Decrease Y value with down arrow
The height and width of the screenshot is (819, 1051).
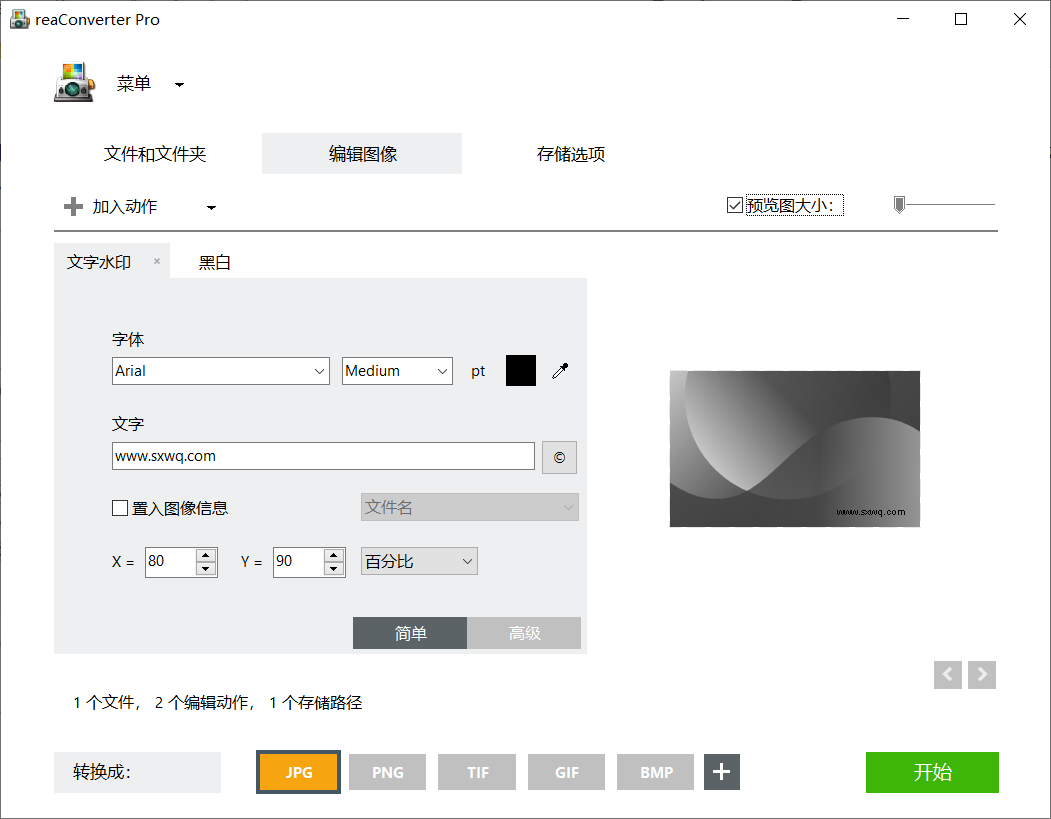click(x=334, y=569)
